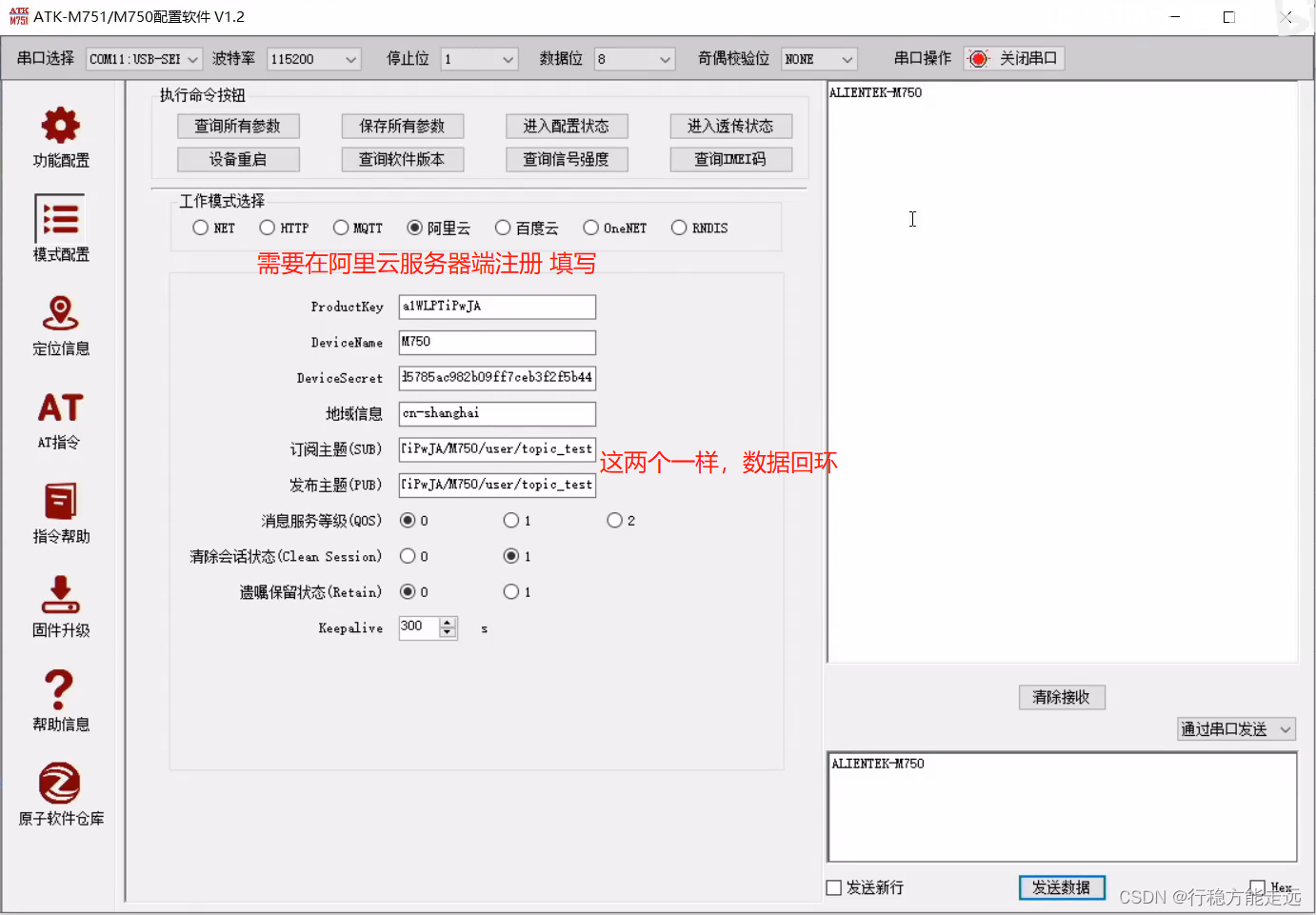Open the 原子软件仓库 logo icon

coord(60,784)
